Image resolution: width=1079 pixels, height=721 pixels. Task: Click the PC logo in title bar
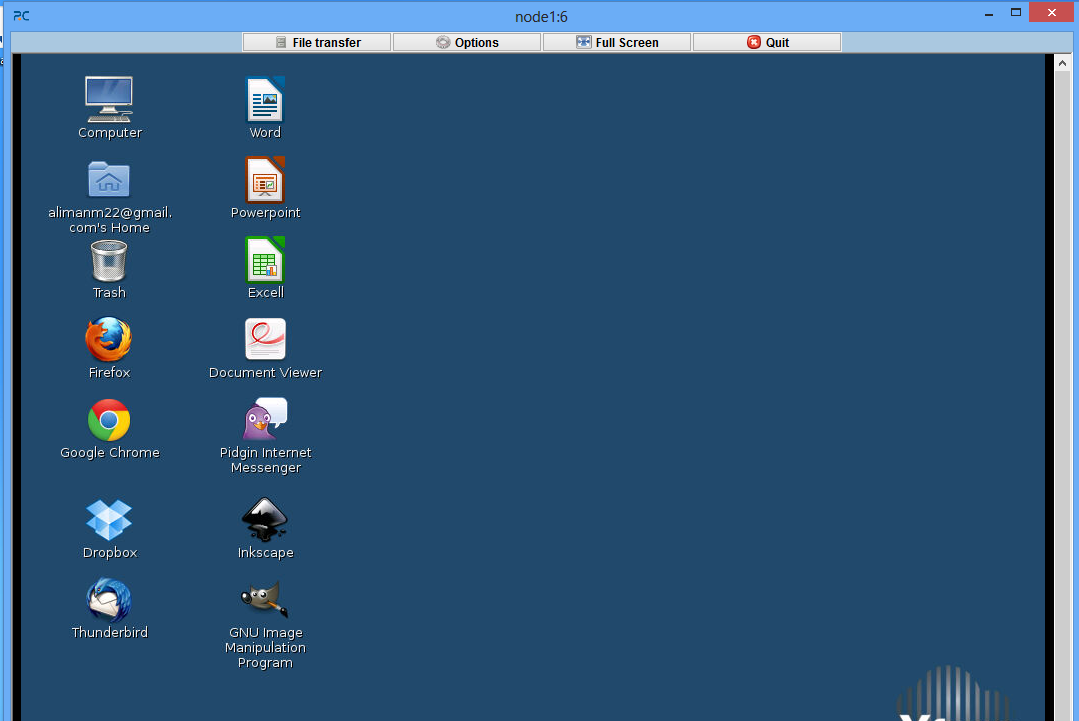coord(21,16)
